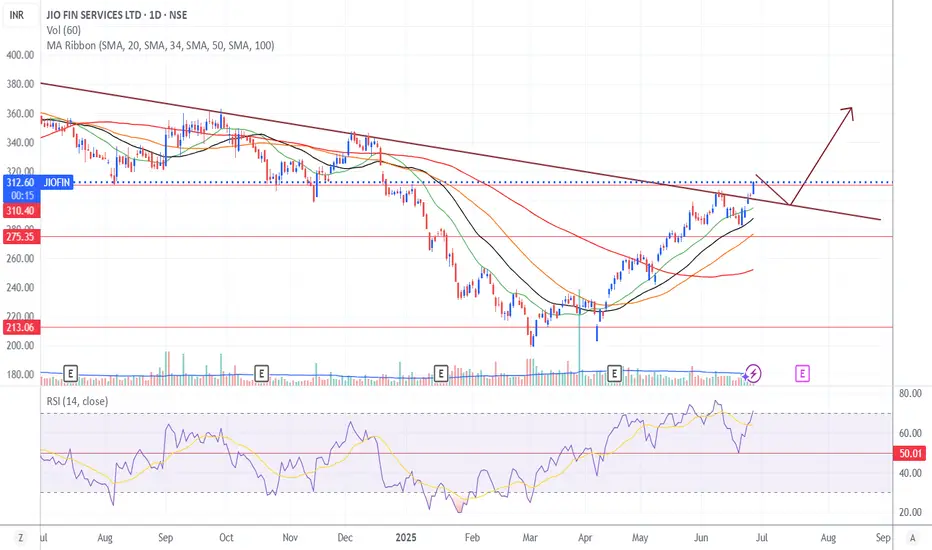Image resolution: width=932 pixels, height=550 pixels.
Task: Click the 60.00 RSI axis label
Action: pyautogui.click(x=910, y=433)
